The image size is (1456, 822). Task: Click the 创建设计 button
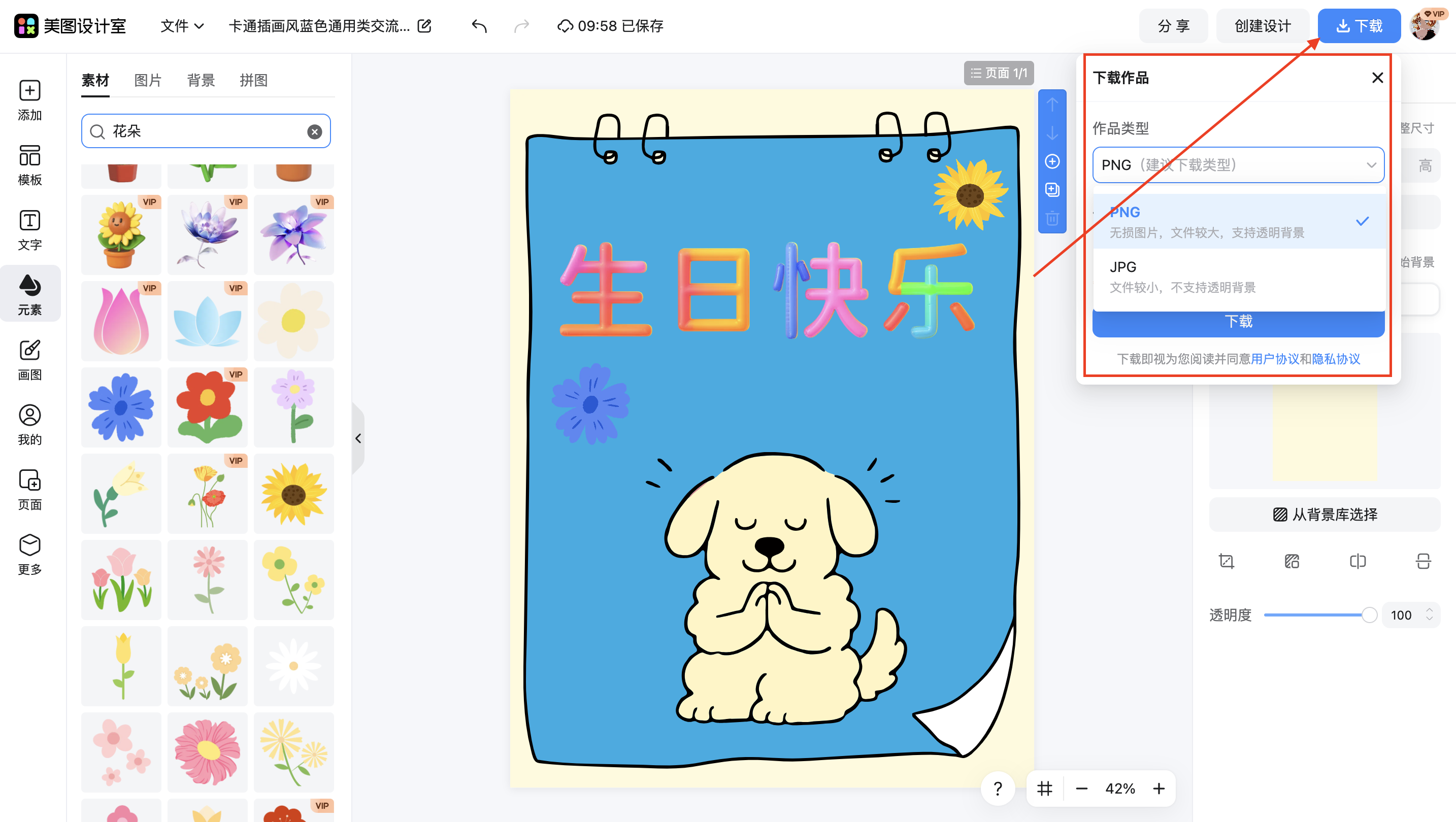click(x=1263, y=26)
